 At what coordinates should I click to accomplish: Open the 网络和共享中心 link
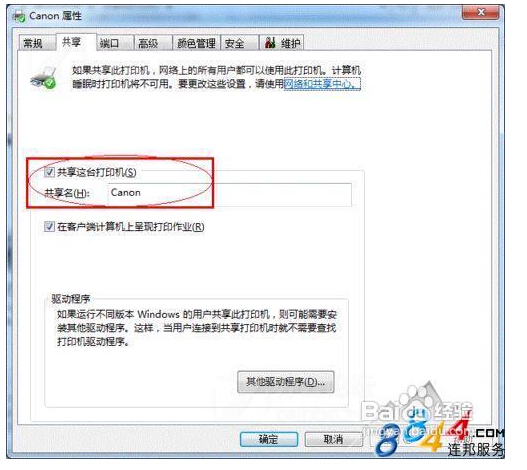coord(322,83)
